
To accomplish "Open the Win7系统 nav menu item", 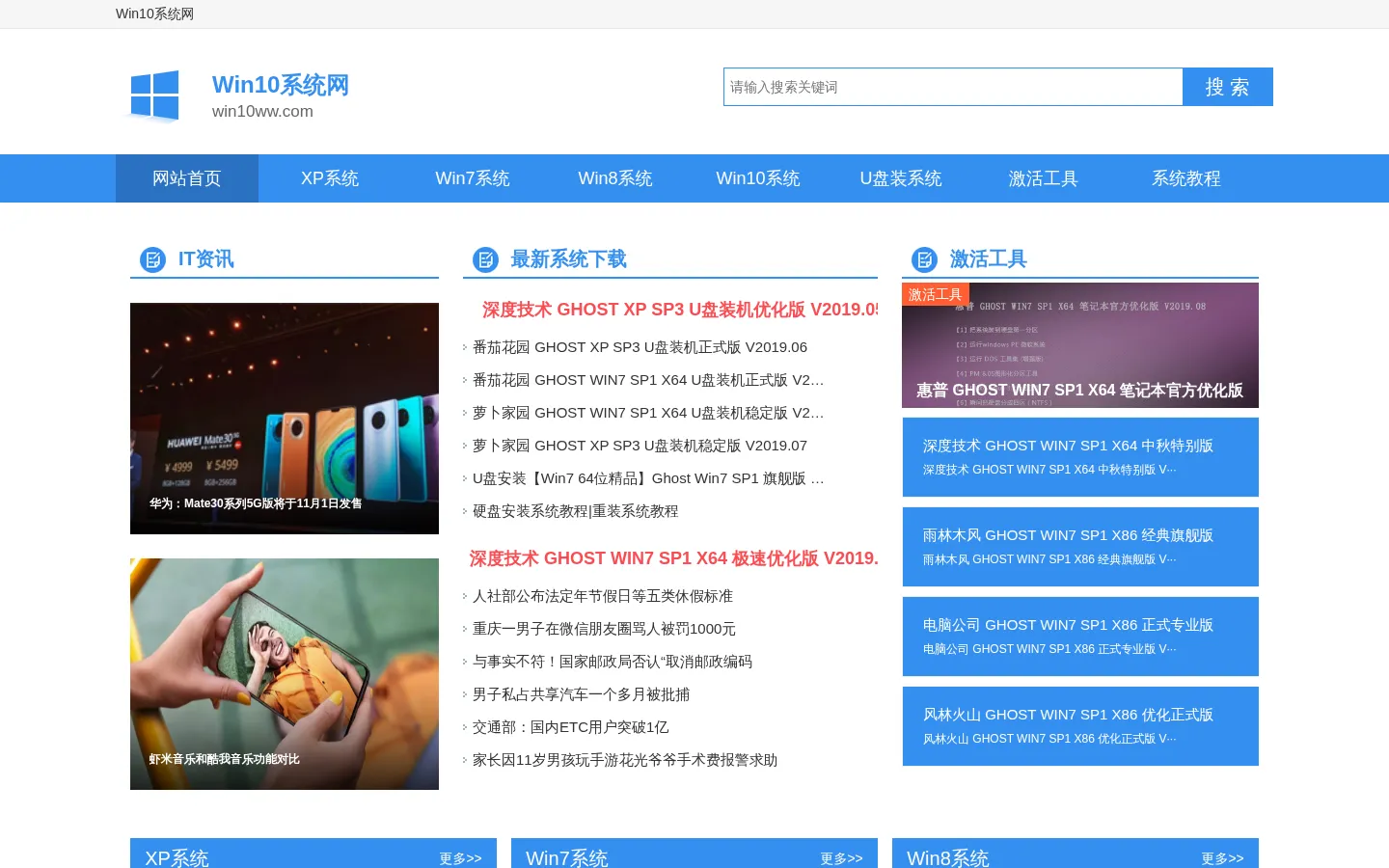I will tap(473, 178).
